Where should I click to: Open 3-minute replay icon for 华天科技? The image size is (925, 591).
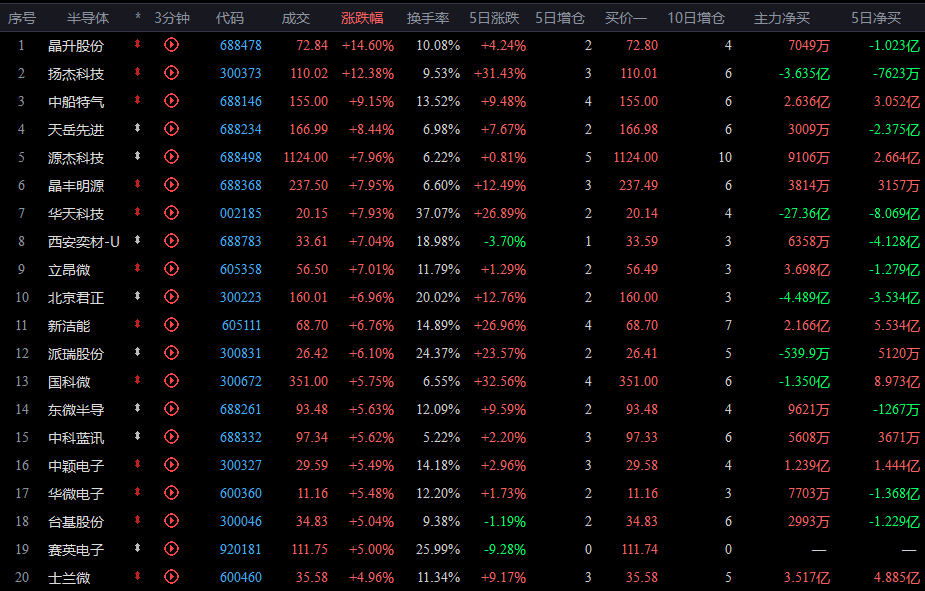coord(171,212)
